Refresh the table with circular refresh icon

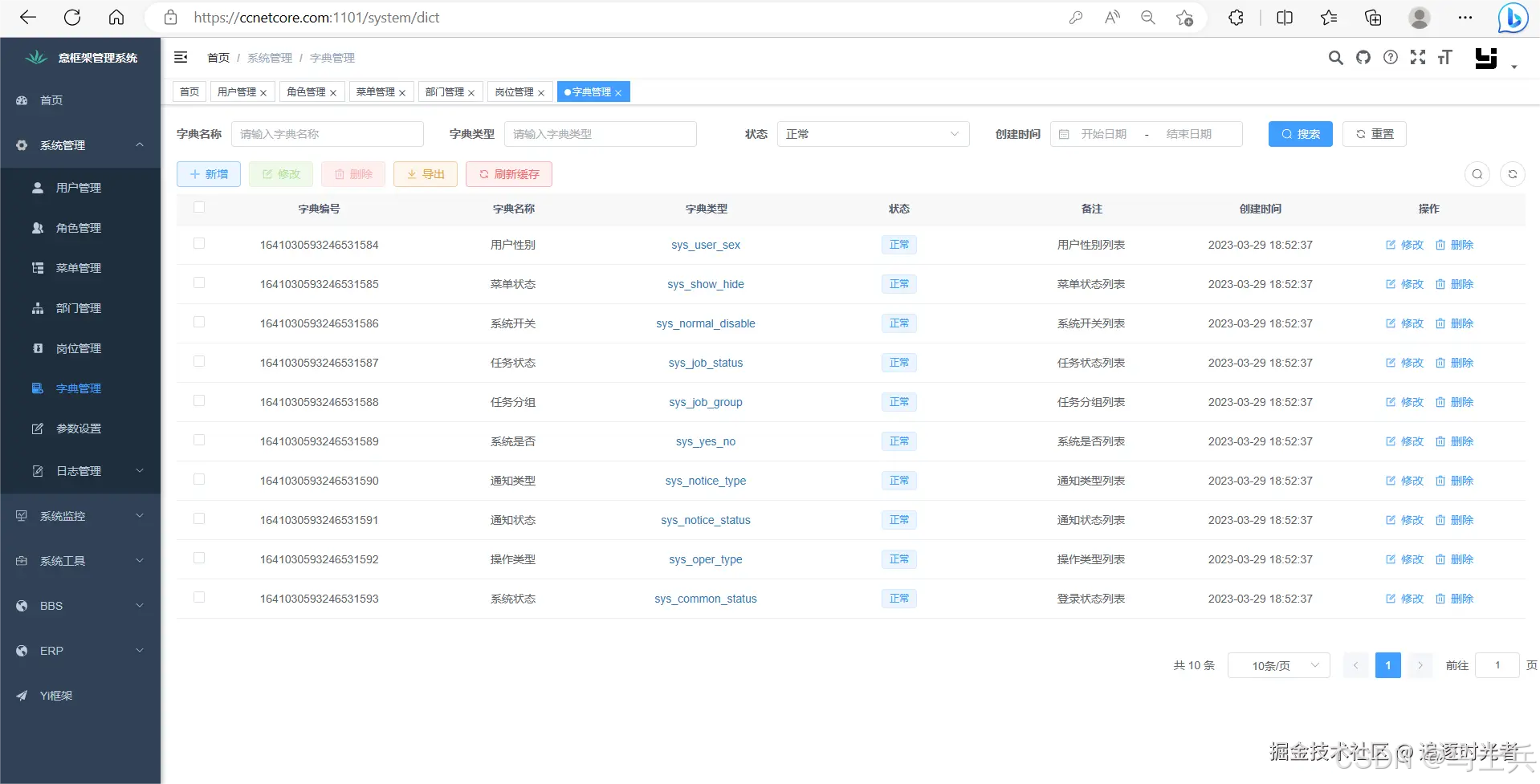click(x=1513, y=174)
